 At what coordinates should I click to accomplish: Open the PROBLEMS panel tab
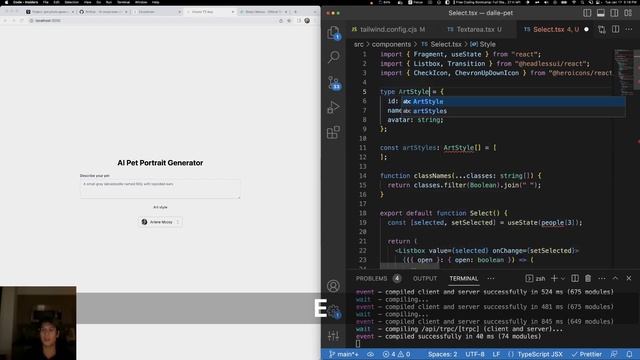[x=378, y=278]
